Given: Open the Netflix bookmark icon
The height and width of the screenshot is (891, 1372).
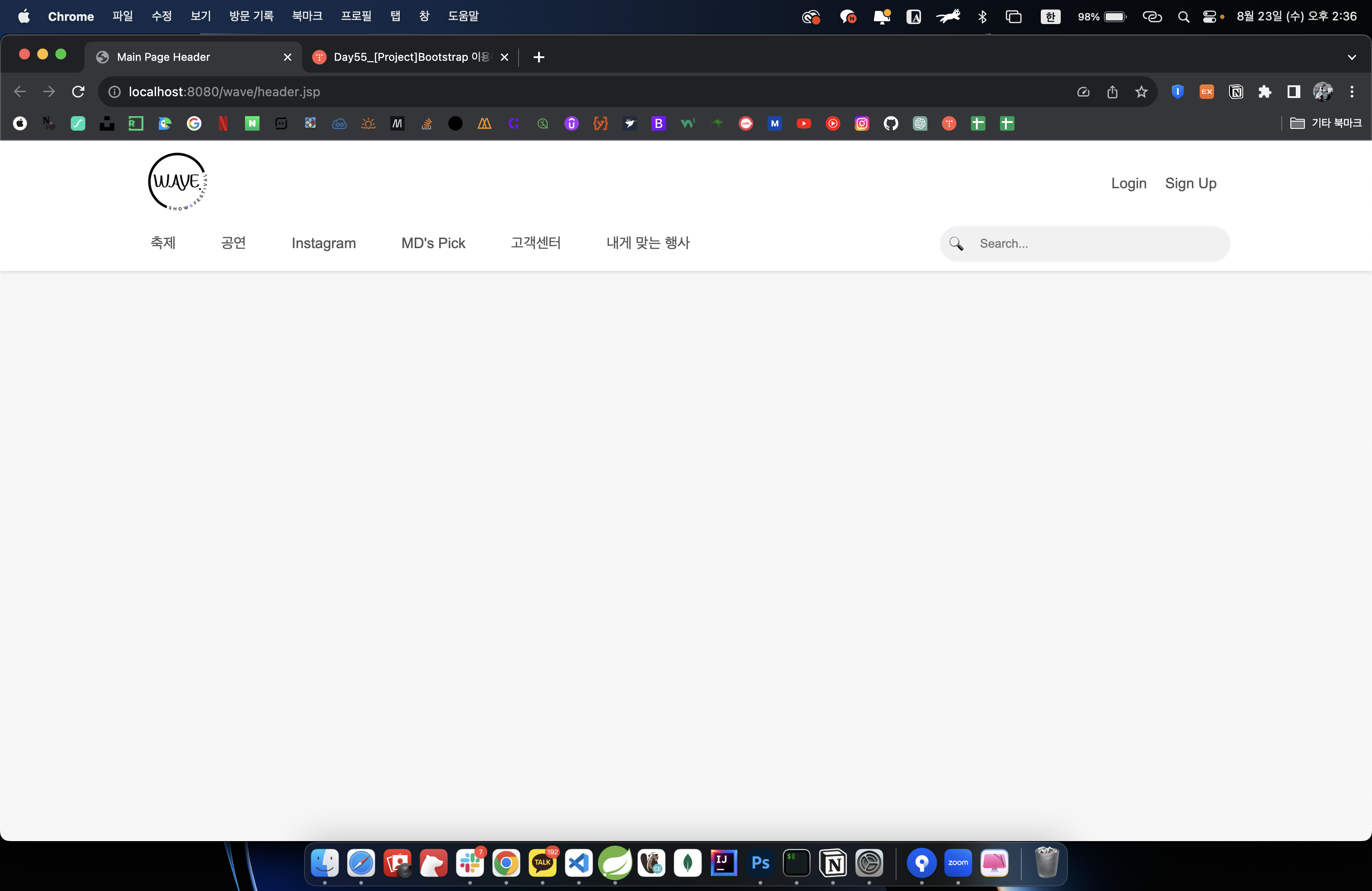Looking at the screenshot, I should [223, 123].
